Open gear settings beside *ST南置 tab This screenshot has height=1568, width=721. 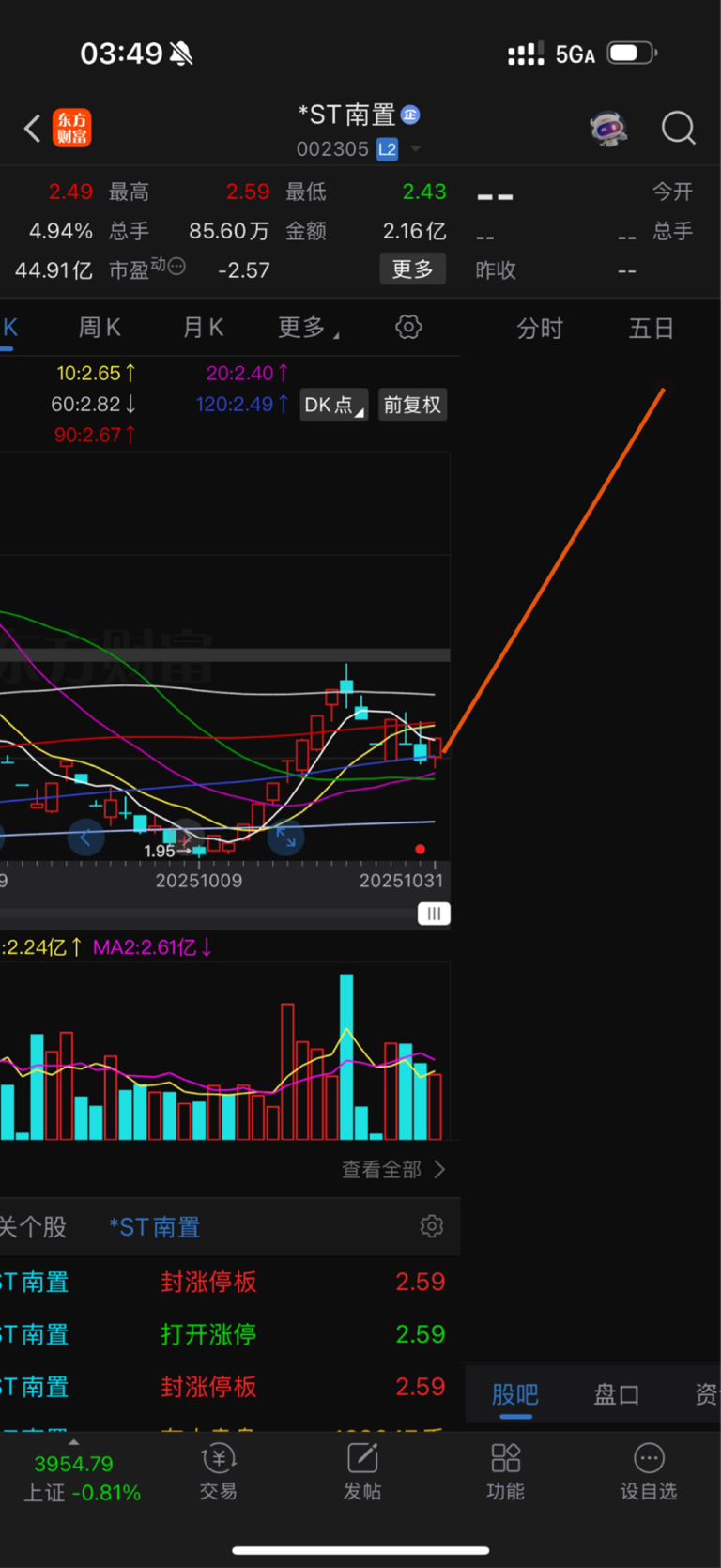[432, 1226]
